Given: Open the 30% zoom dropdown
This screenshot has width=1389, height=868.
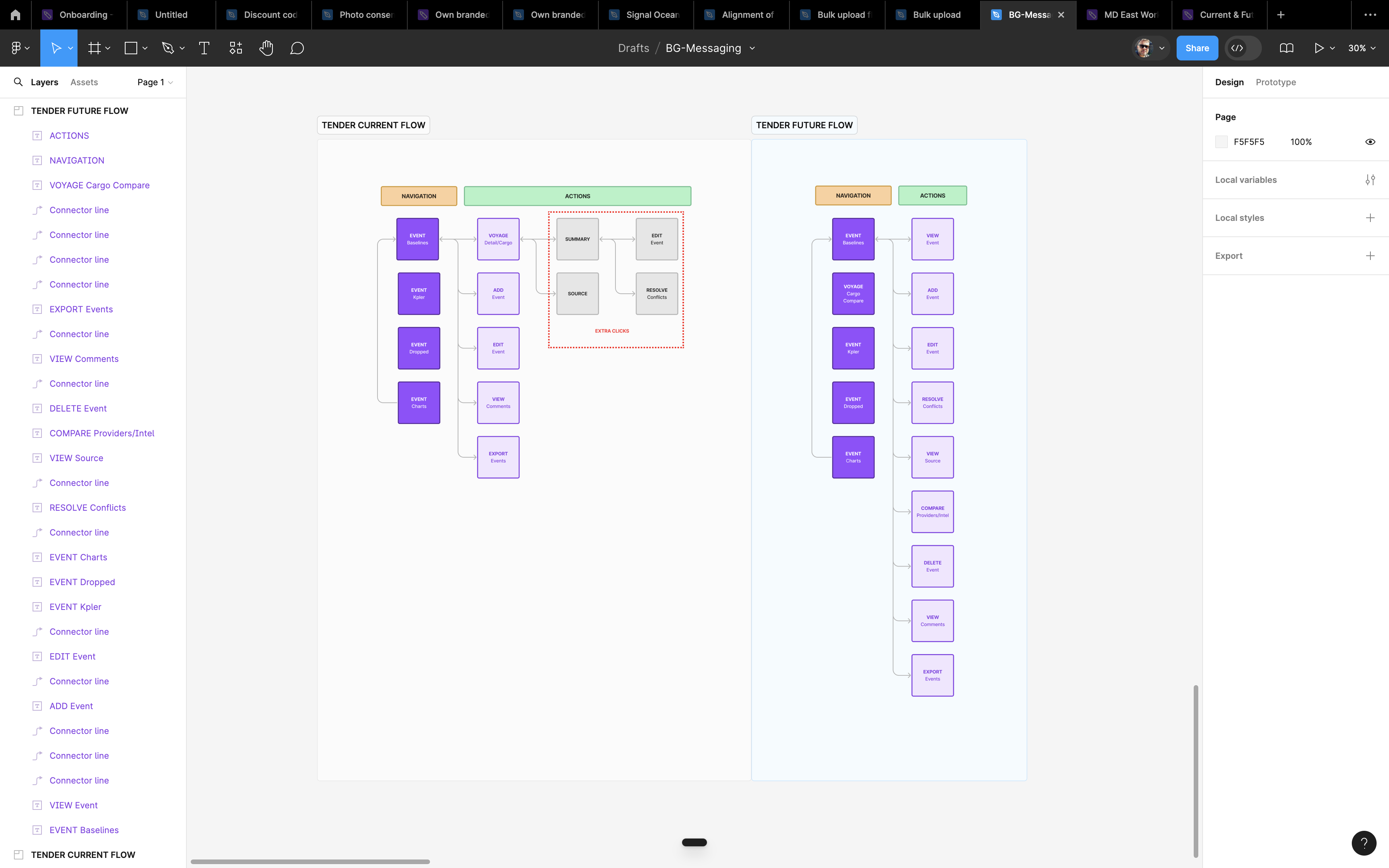Looking at the screenshot, I should pyautogui.click(x=1361, y=48).
